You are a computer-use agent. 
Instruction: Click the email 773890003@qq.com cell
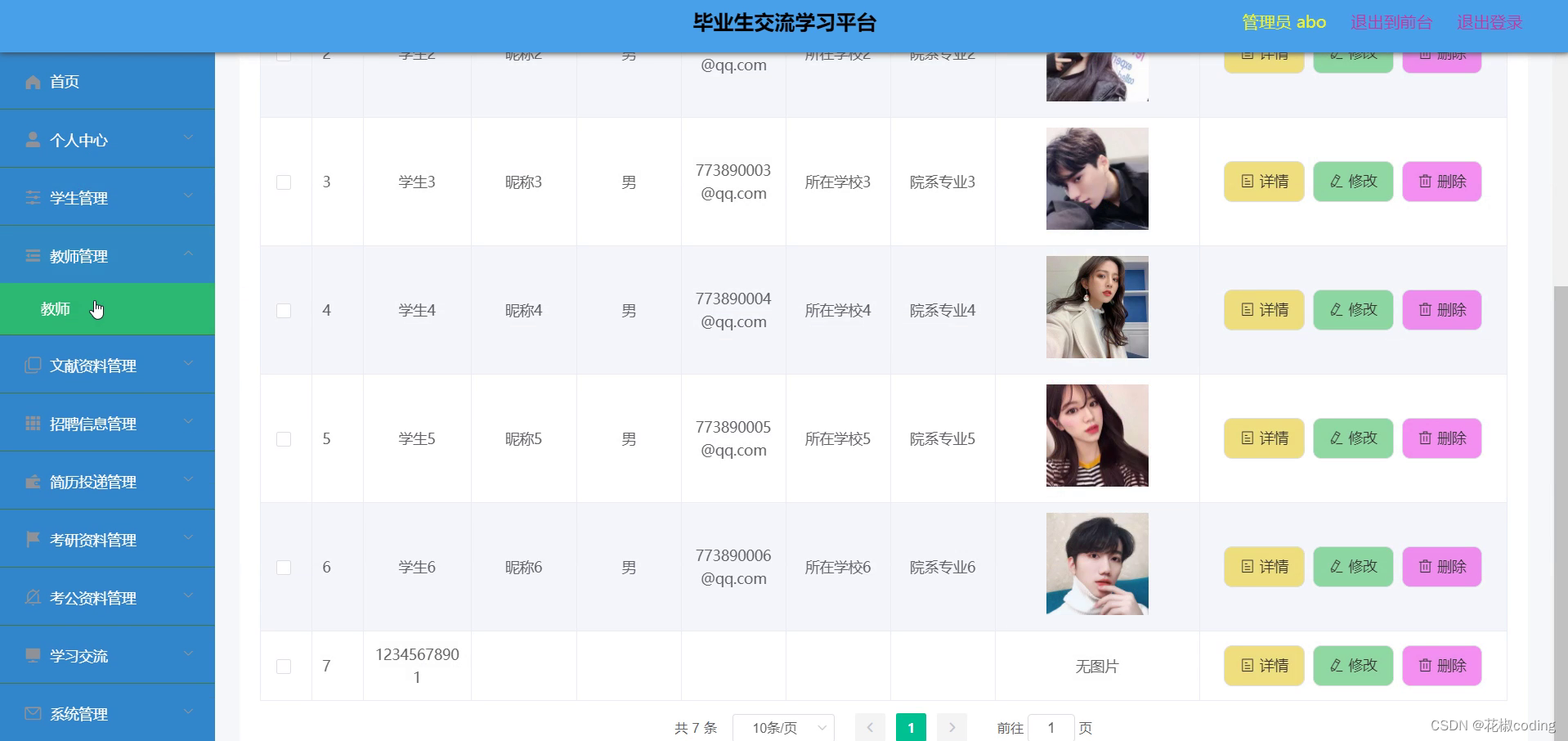[733, 182]
